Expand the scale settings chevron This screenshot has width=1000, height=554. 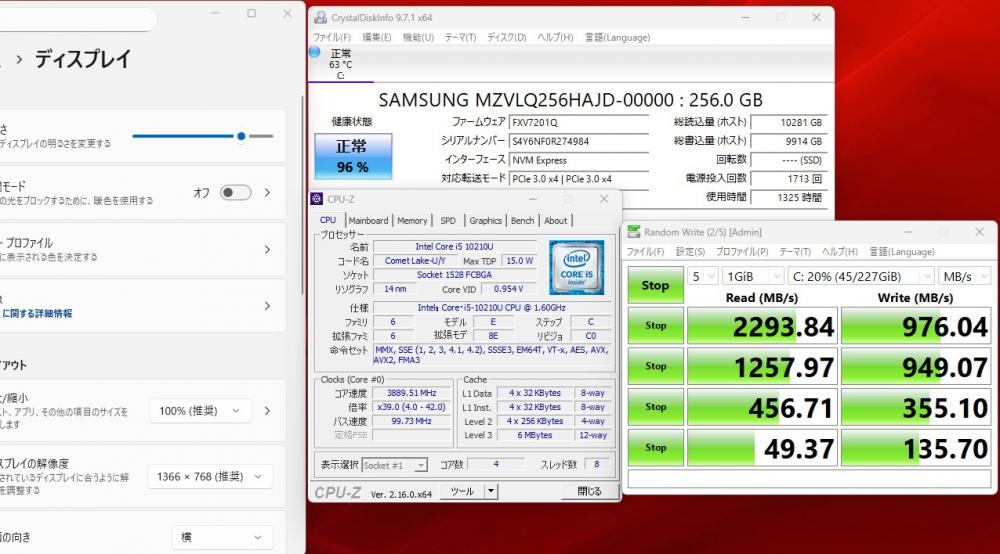[x=267, y=411]
